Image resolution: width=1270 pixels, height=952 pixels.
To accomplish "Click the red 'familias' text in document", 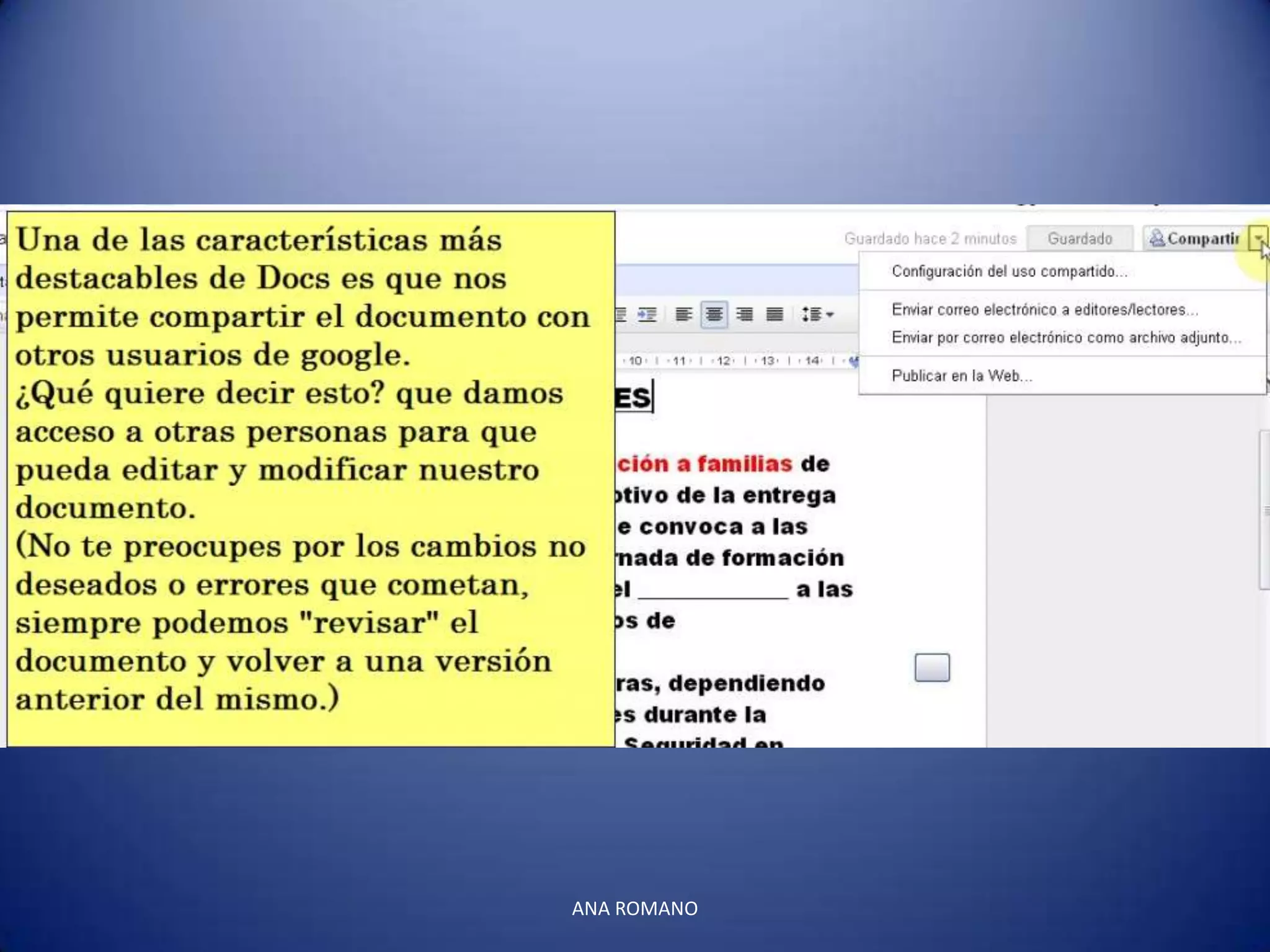I will point(744,464).
